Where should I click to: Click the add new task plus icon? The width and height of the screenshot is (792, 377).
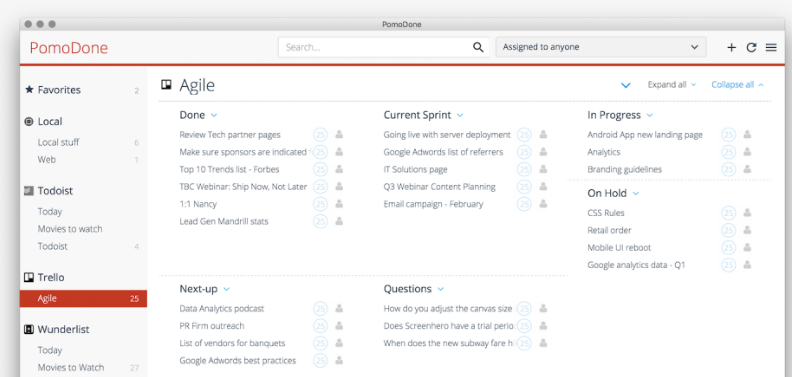731,48
